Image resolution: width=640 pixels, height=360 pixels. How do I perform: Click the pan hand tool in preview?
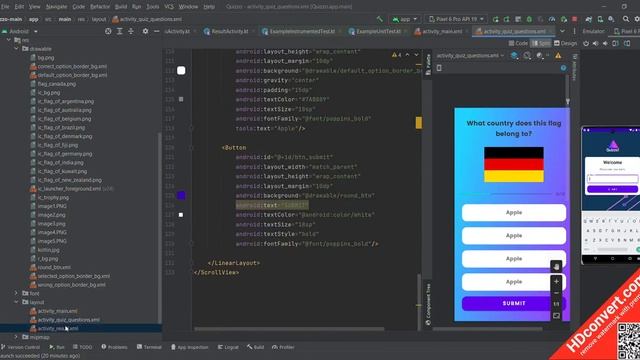point(556,267)
